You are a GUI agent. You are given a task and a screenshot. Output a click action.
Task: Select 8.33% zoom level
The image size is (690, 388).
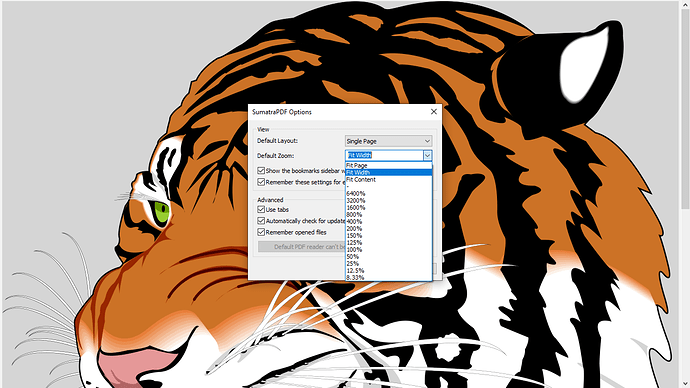point(389,278)
